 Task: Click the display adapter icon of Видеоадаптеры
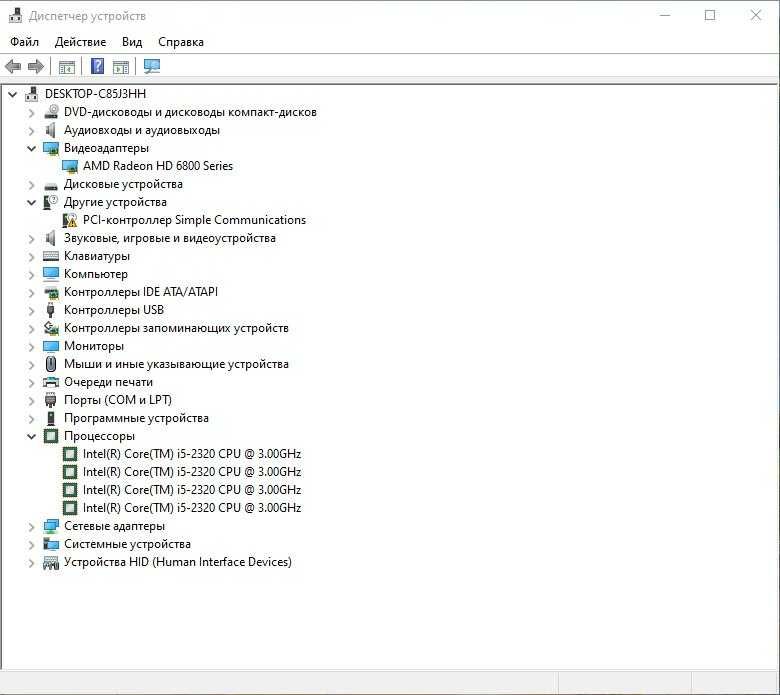51,148
